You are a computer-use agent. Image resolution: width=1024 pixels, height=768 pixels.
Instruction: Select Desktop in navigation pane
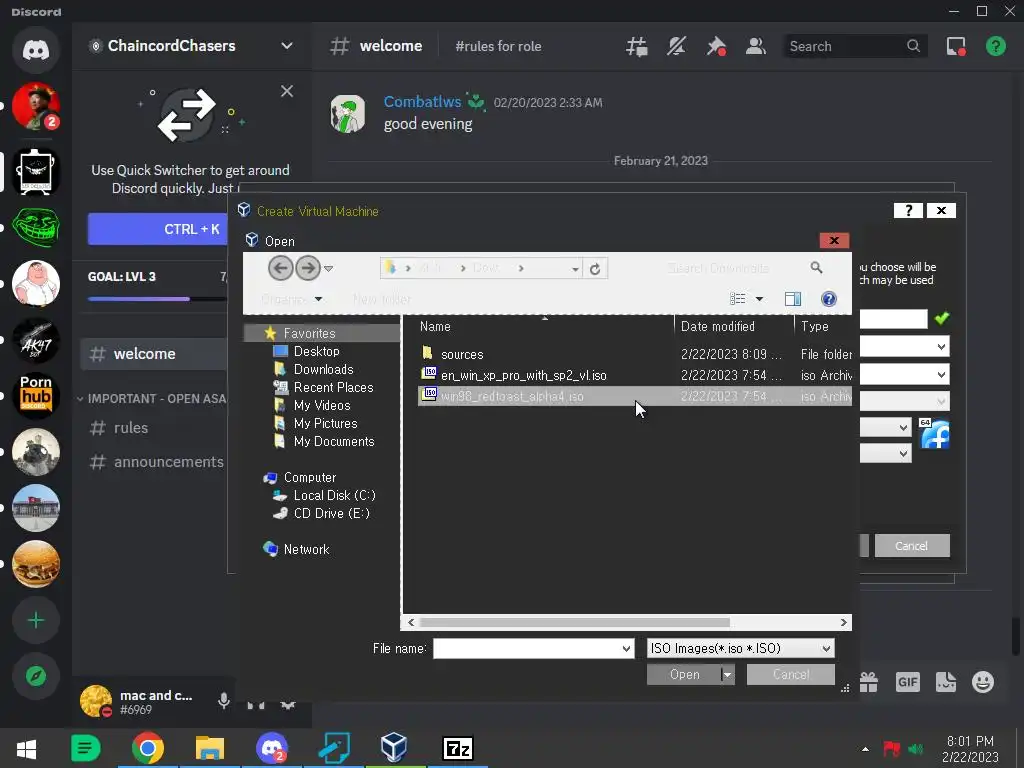(x=316, y=351)
